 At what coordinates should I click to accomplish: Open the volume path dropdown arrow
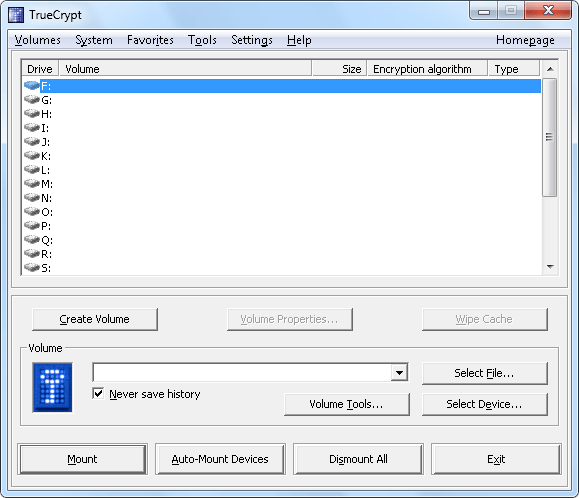[399, 372]
